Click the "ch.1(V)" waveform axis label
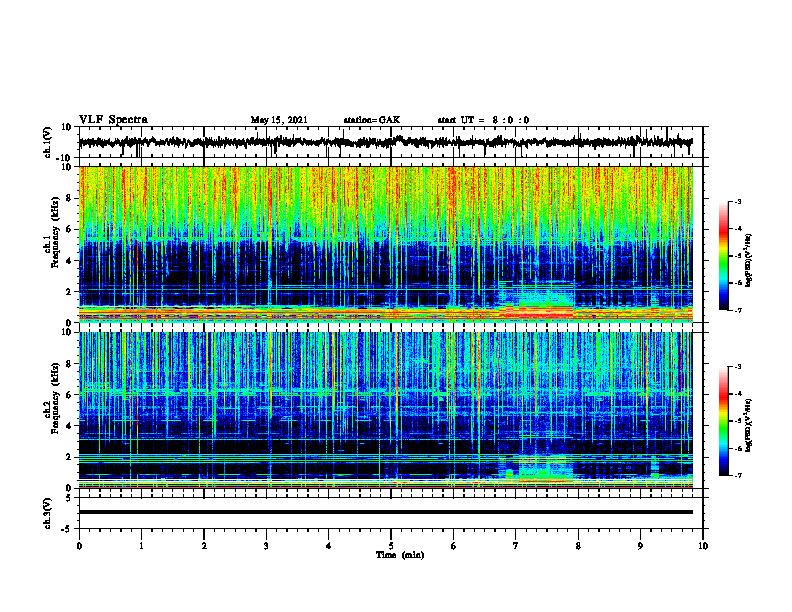Screen dimensions: 792x612 coord(48,142)
